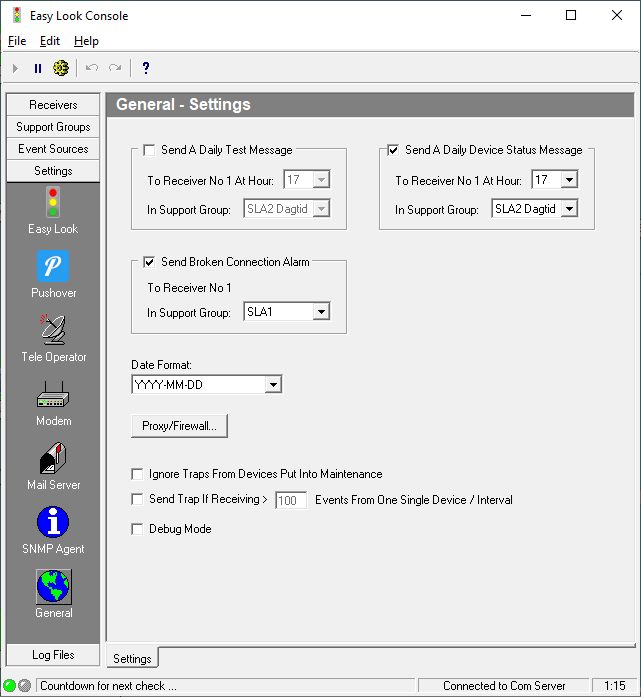Click the Settings sidebar button
Image resolution: width=641 pixels, height=697 pixels.
[x=53, y=171]
